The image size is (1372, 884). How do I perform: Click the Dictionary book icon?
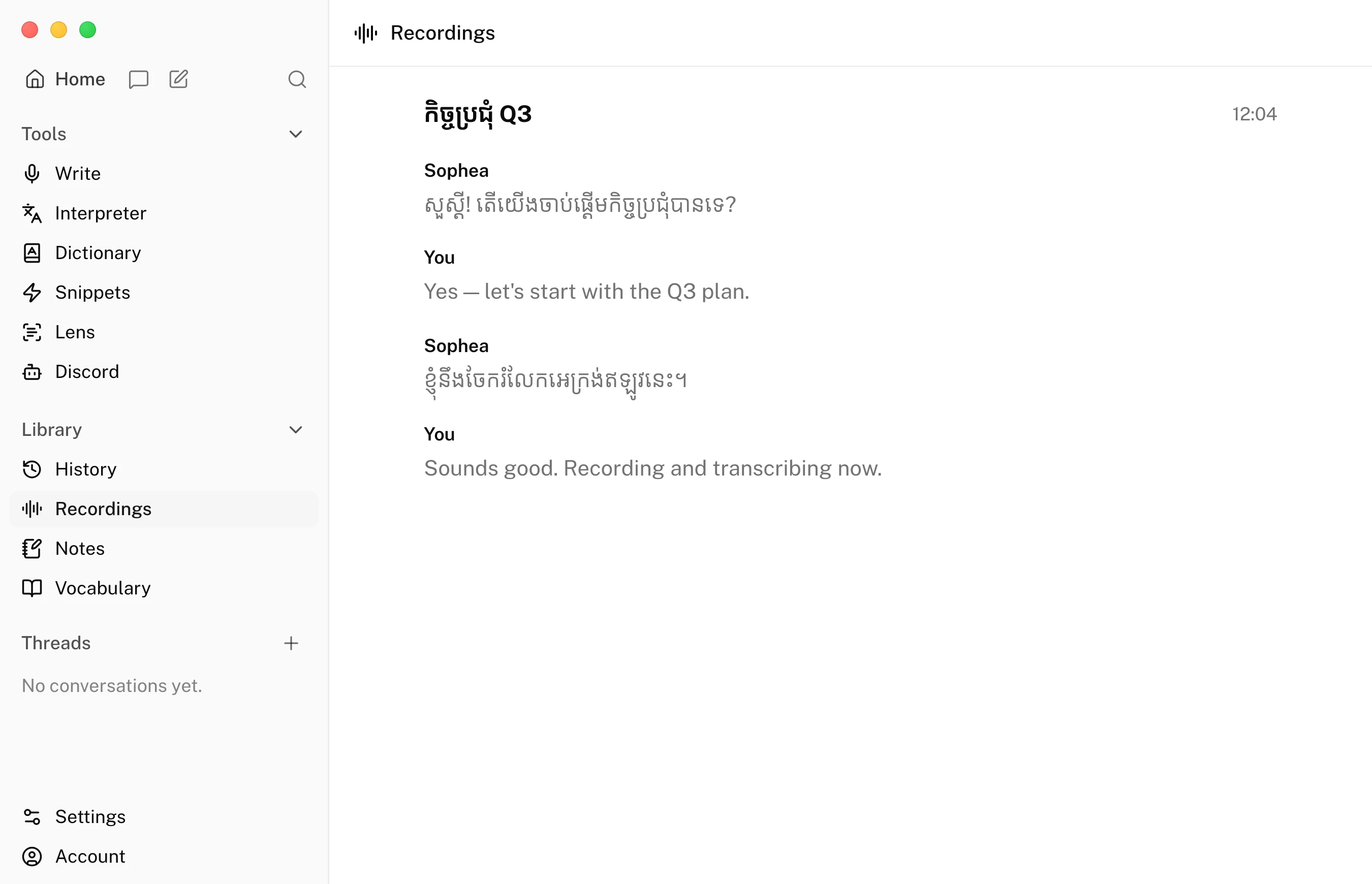(32, 252)
